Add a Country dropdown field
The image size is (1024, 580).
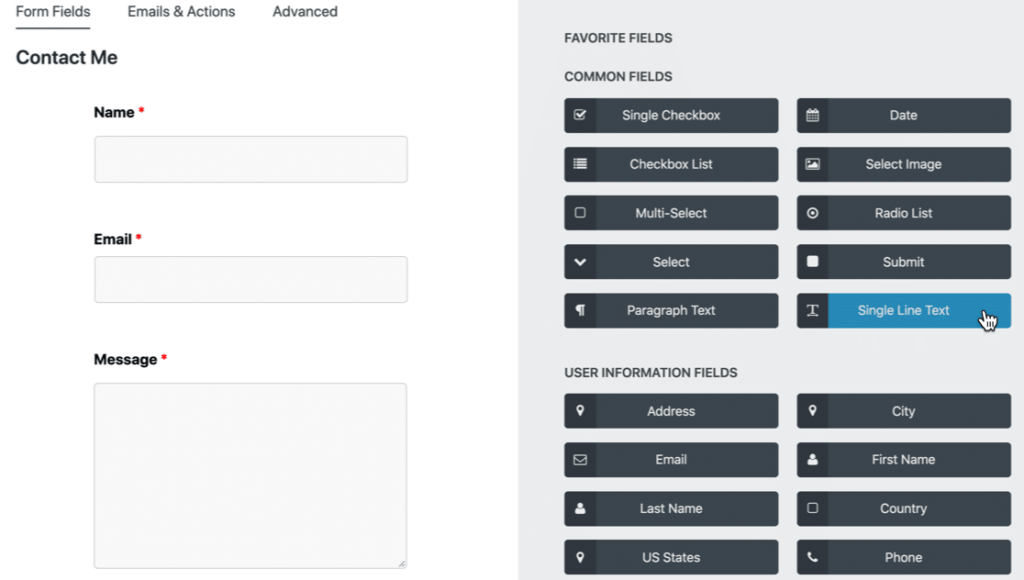pos(903,508)
